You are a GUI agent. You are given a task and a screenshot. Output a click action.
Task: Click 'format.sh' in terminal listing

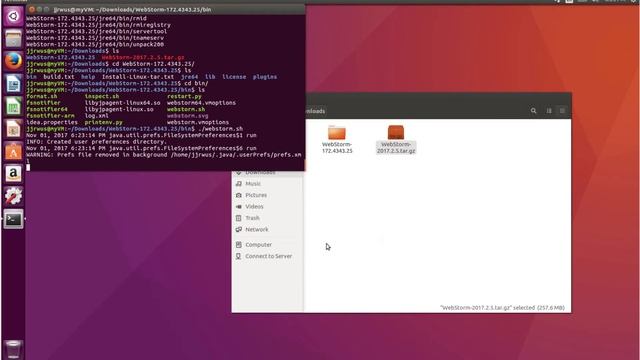(x=42, y=96)
